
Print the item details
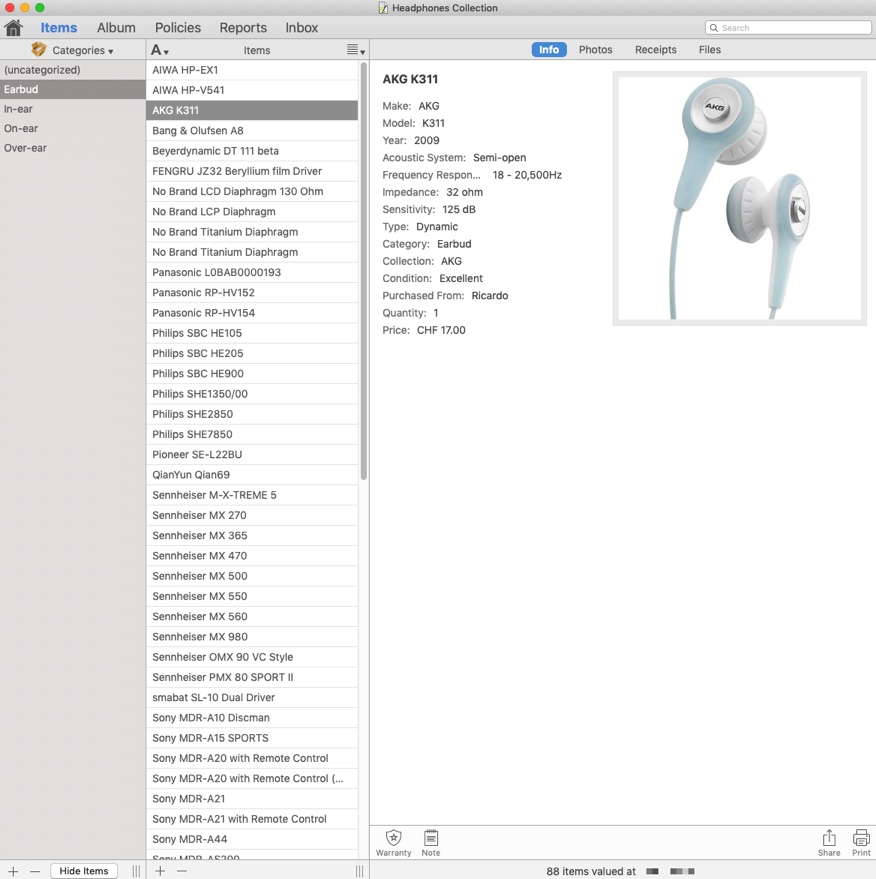861,843
